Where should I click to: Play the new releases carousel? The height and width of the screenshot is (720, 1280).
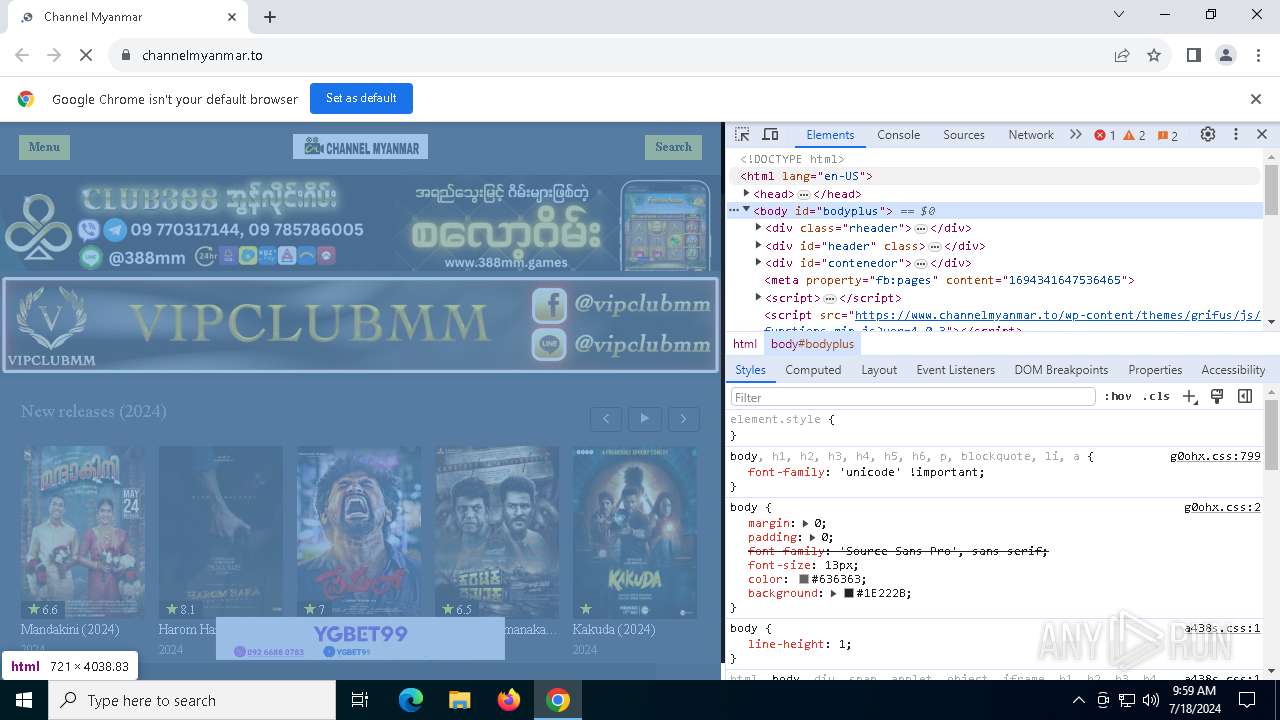coord(645,419)
